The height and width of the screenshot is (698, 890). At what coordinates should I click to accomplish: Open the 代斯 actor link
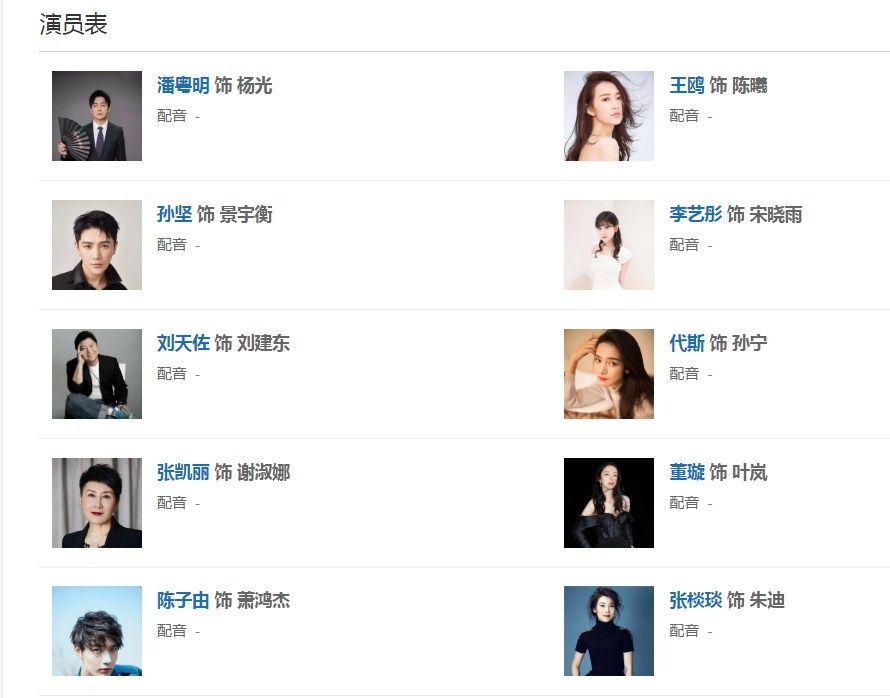[x=687, y=343]
